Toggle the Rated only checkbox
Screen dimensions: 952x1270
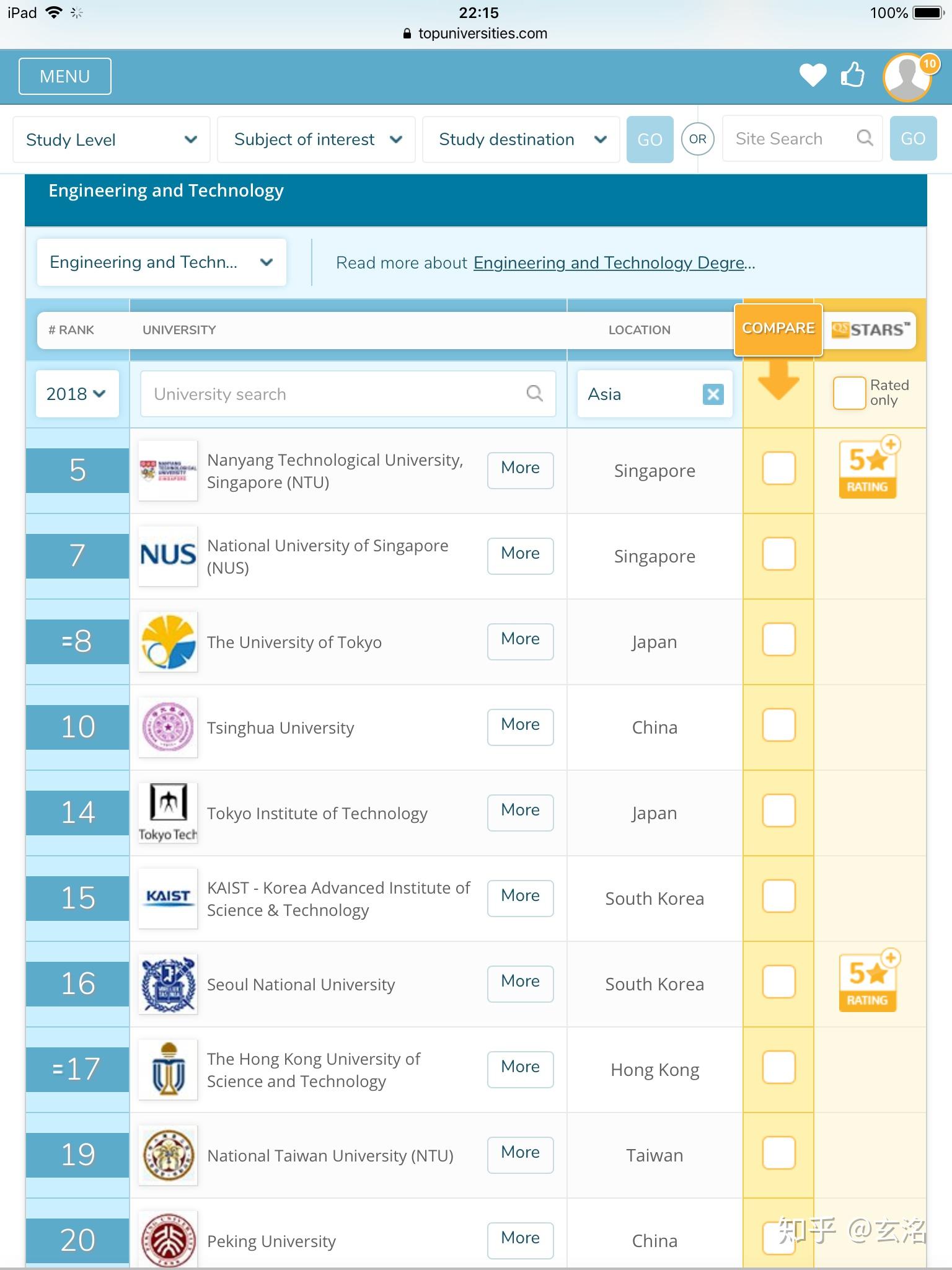849,393
